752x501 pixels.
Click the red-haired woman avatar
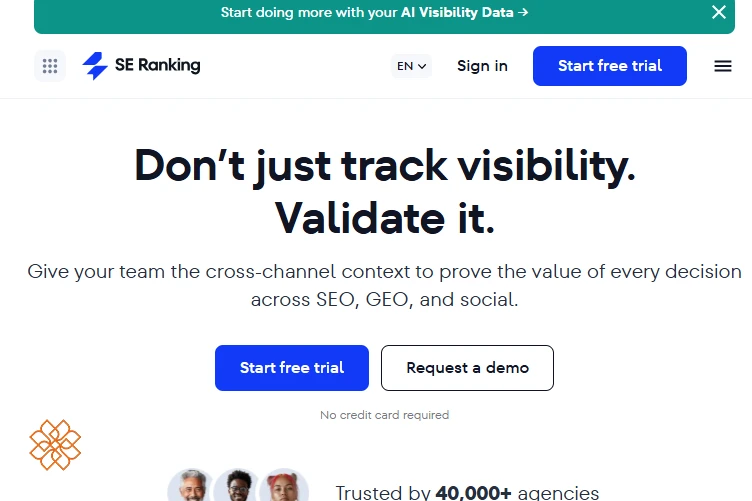[284, 485]
